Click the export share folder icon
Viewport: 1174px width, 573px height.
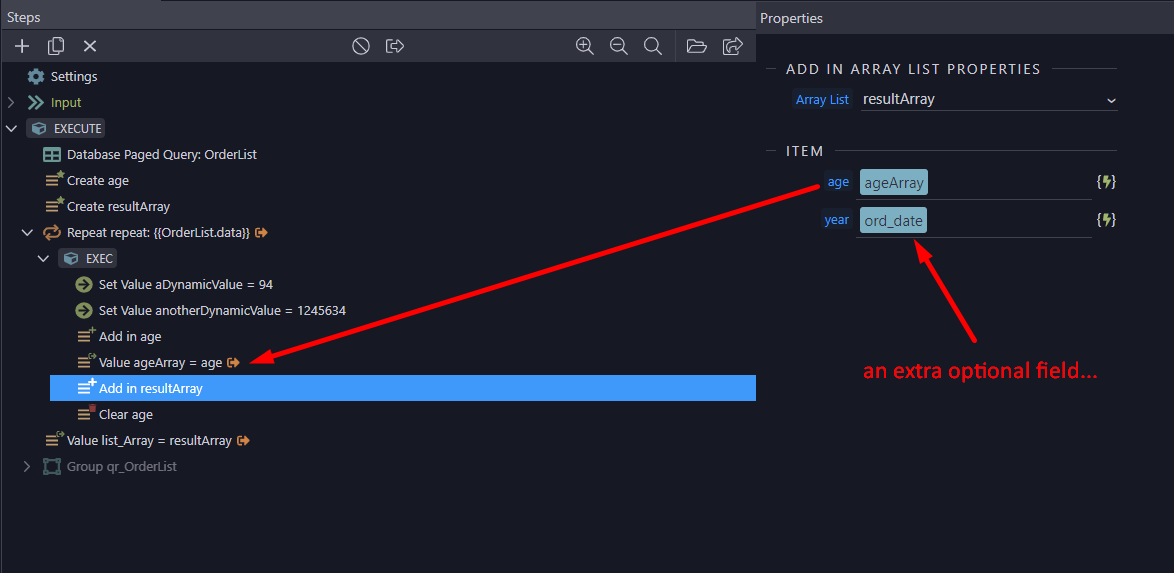(x=732, y=46)
